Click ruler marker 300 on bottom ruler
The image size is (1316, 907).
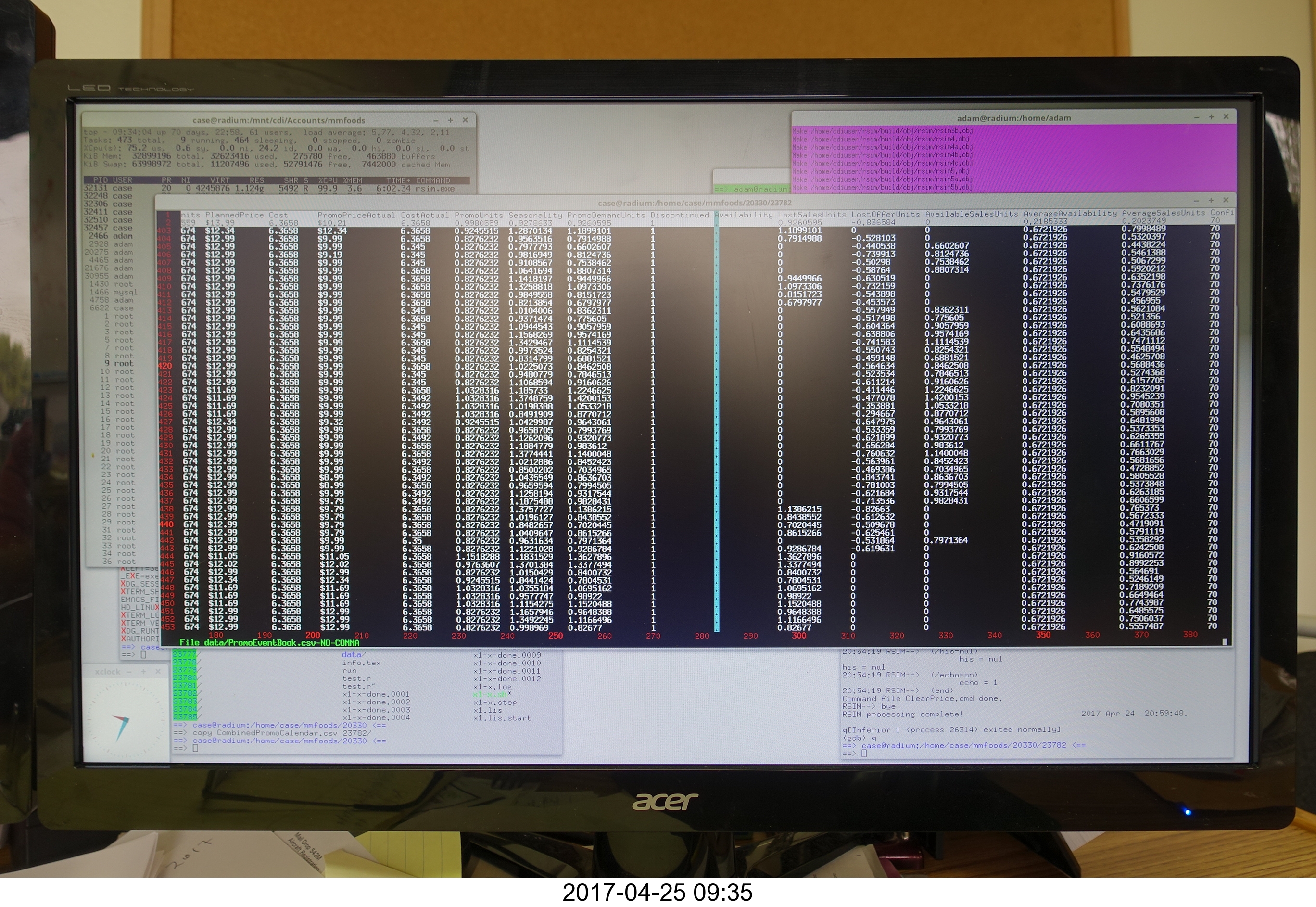coord(798,636)
